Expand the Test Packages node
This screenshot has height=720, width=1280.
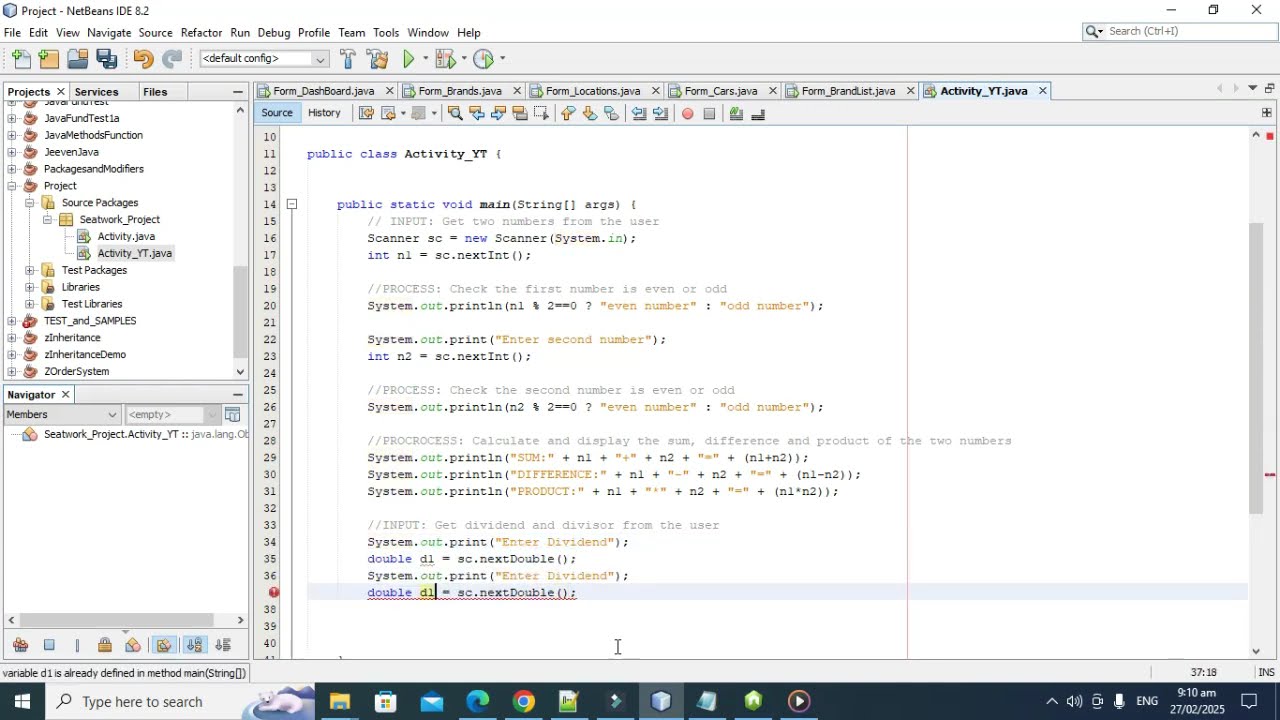click(x=30, y=270)
